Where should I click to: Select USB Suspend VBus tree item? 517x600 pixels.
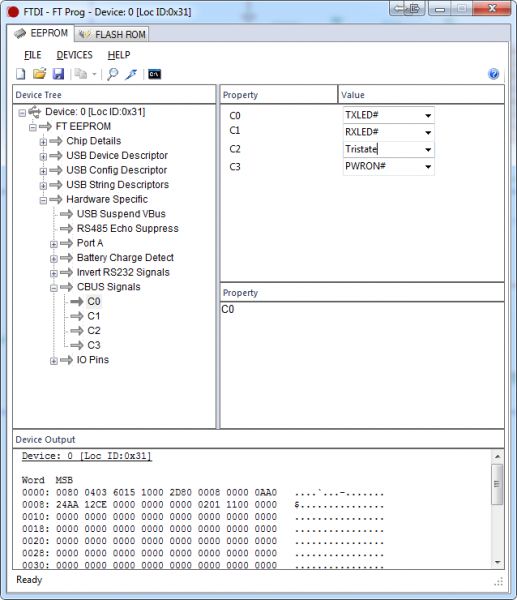(x=121, y=214)
